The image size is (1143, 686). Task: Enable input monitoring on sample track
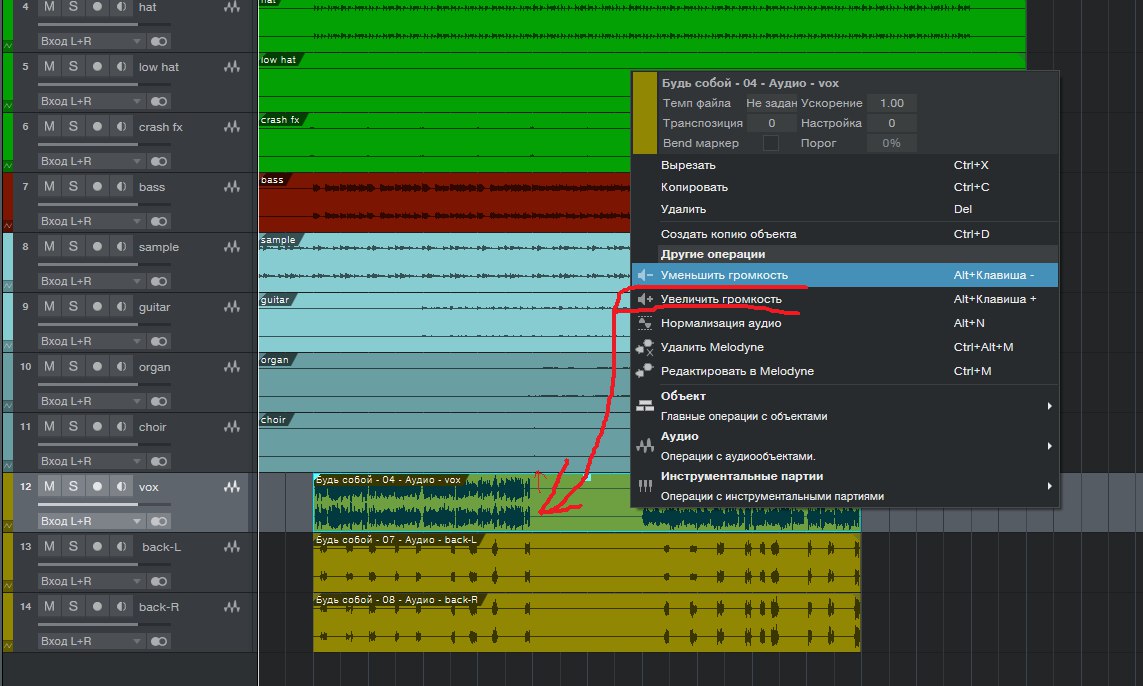[x=122, y=246]
